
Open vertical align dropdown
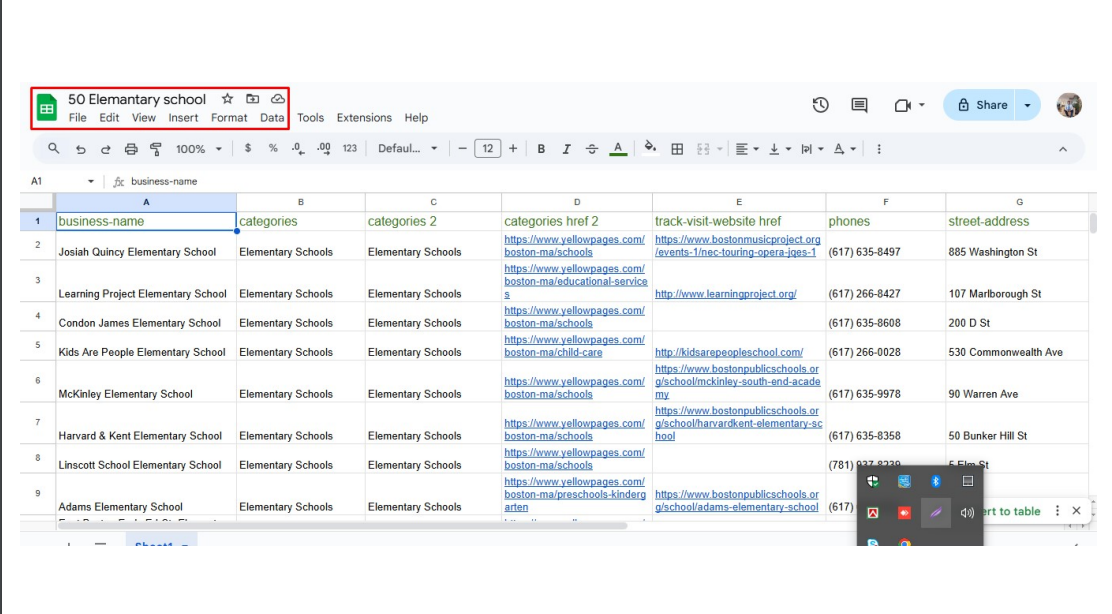click(x=779, y=149)
